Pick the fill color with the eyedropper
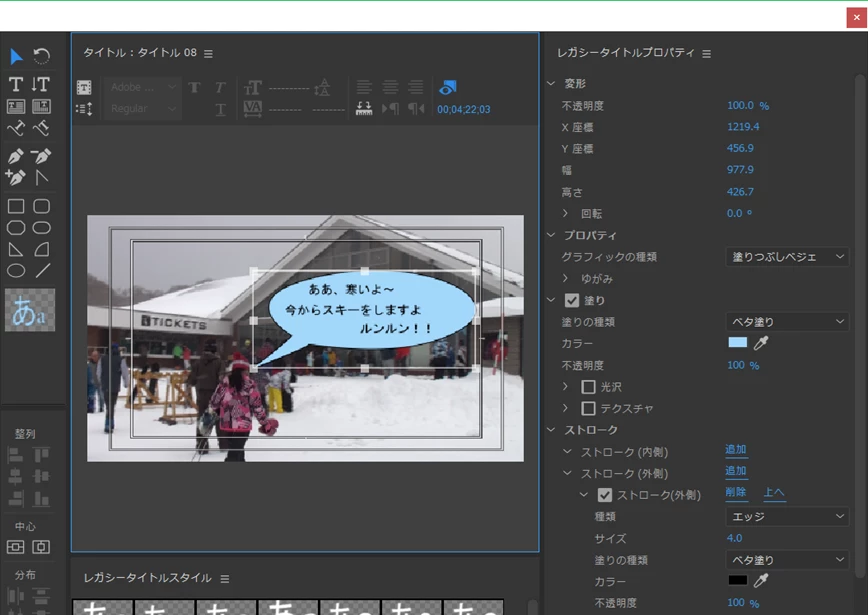Screen dimensions: 868x615 761,343
